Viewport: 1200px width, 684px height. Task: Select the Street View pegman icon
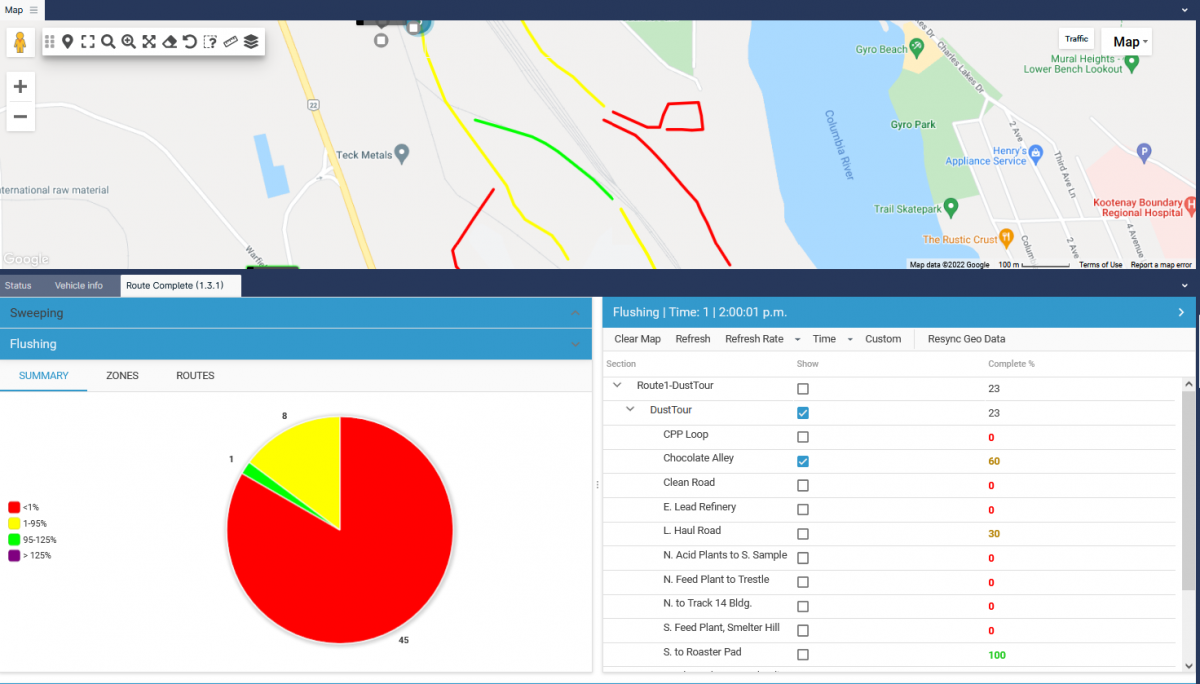20,42
